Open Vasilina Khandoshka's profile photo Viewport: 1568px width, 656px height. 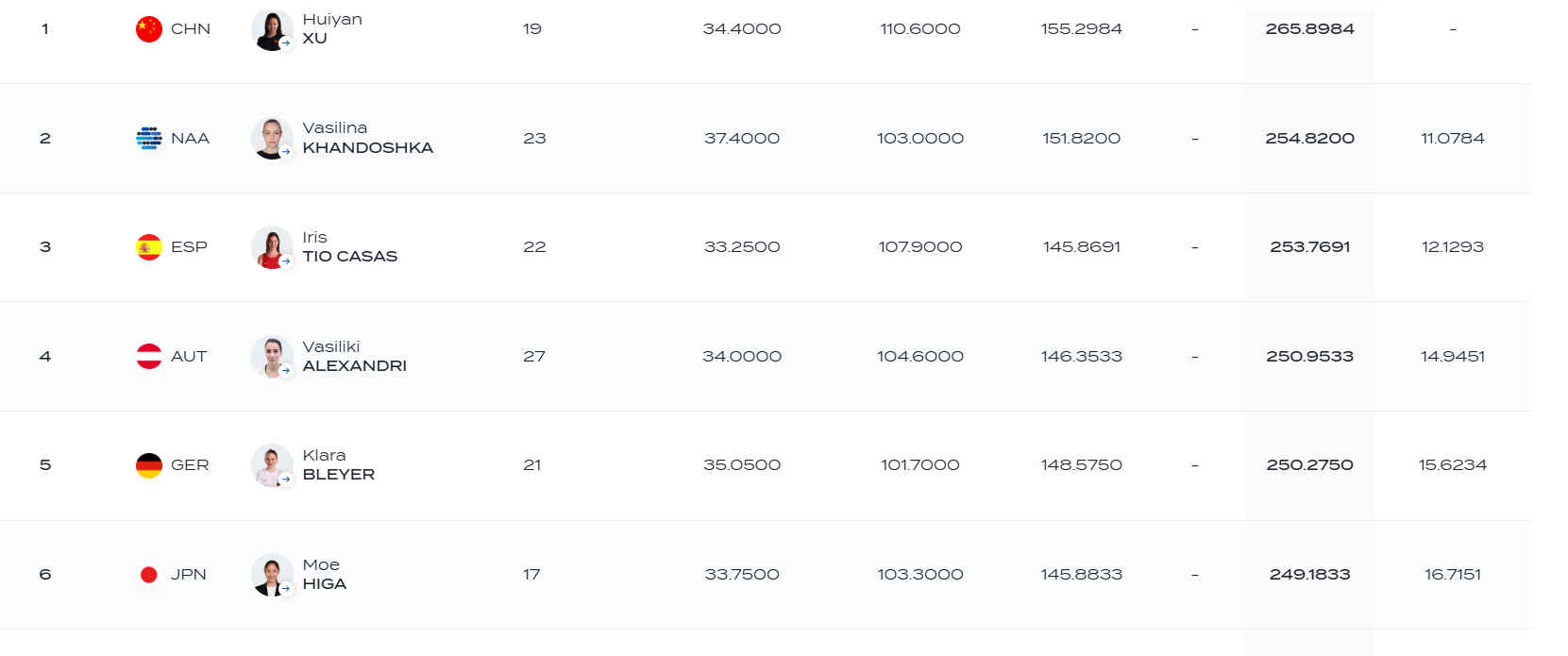pos(272,138)
